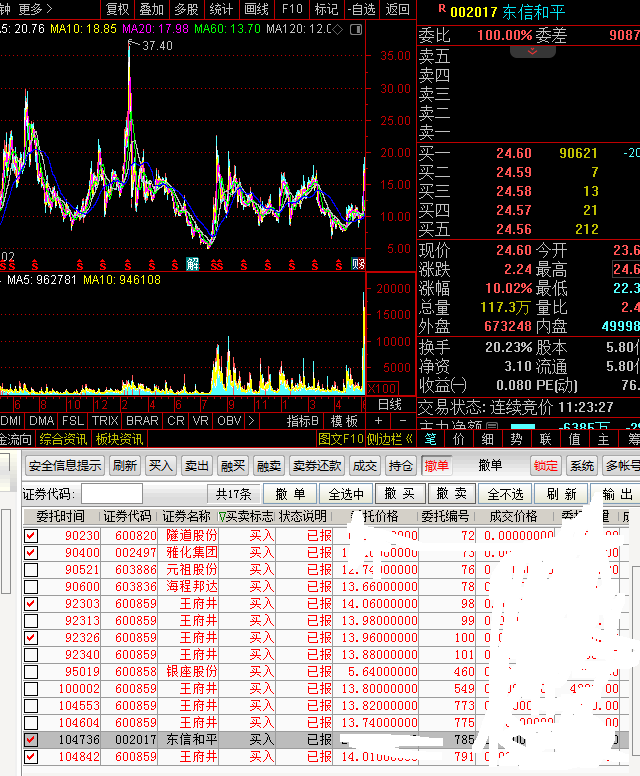Click 锁定 to lock the trading panel

(x=545, y=466)
